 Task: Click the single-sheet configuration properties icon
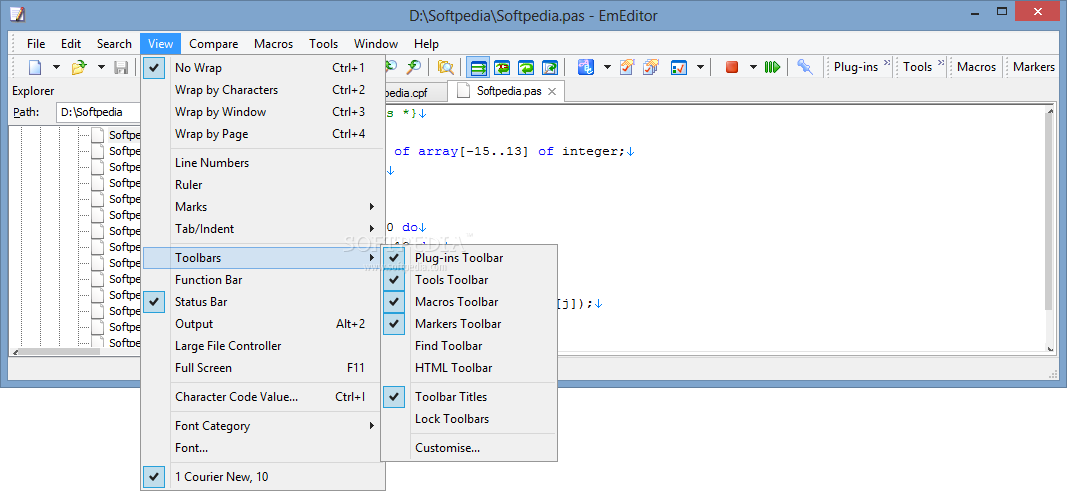coord(627,67)
